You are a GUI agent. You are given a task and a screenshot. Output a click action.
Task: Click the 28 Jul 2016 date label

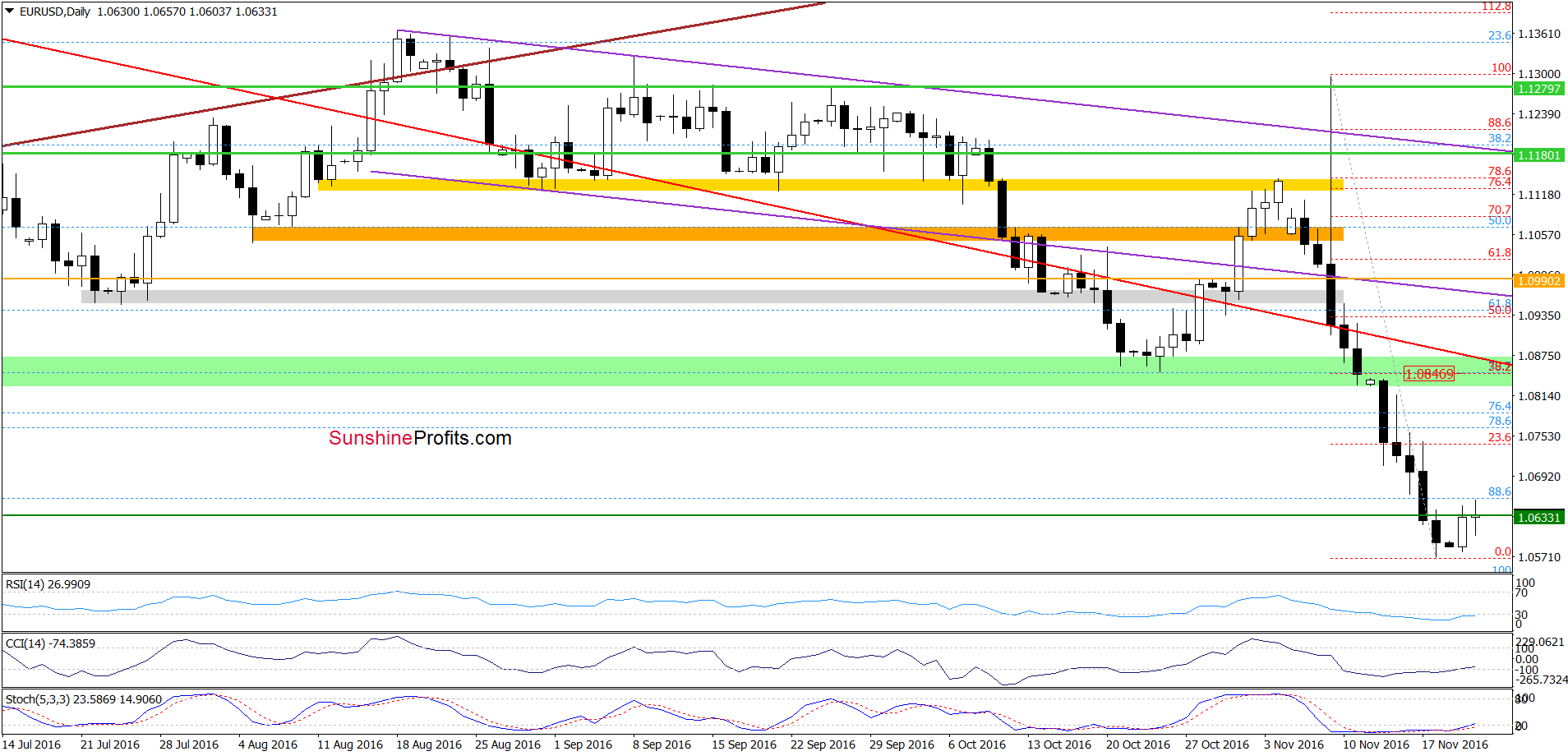tap(189, 744)
